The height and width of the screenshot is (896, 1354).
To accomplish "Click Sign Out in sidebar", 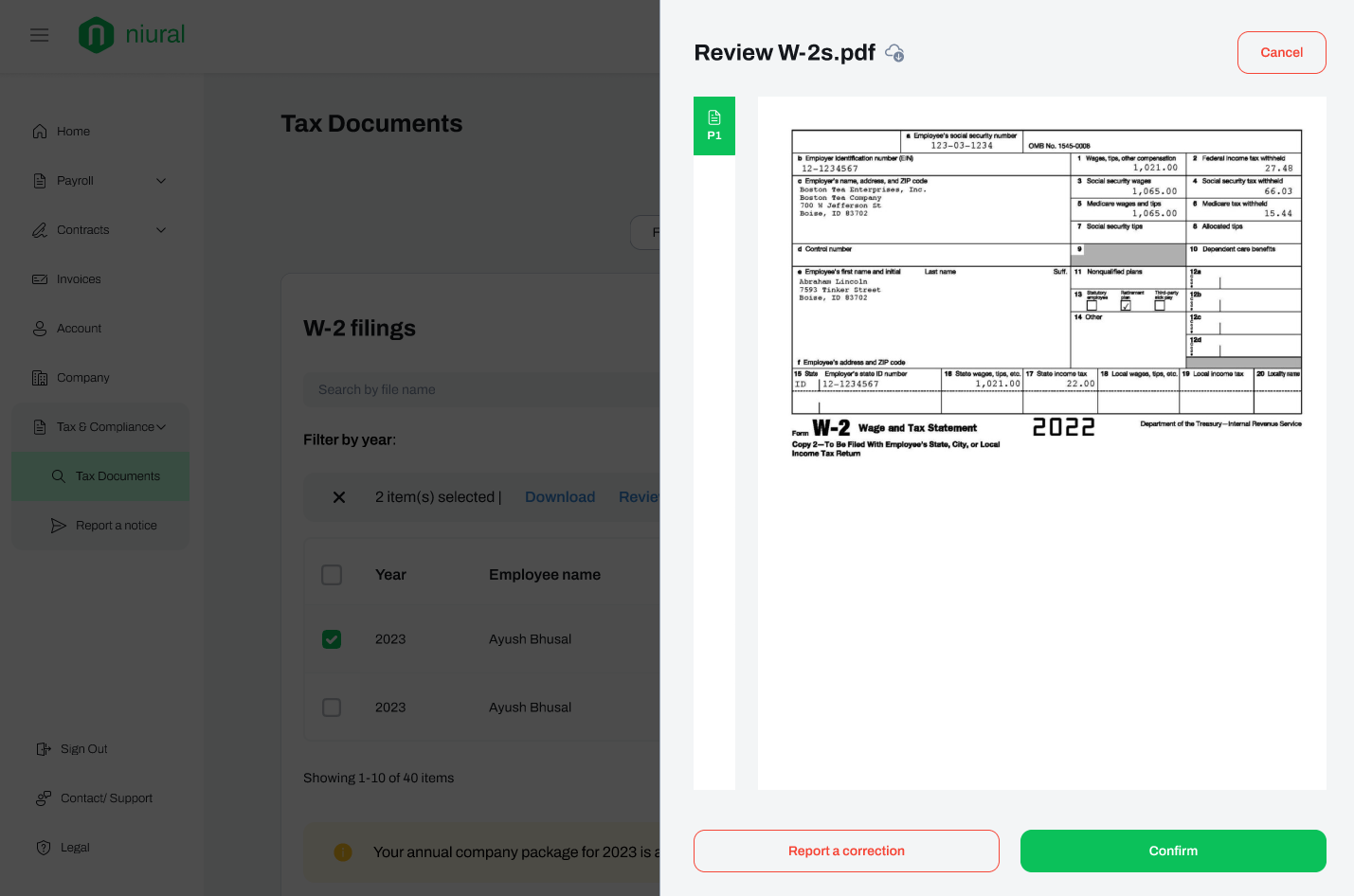I will 84,749.
